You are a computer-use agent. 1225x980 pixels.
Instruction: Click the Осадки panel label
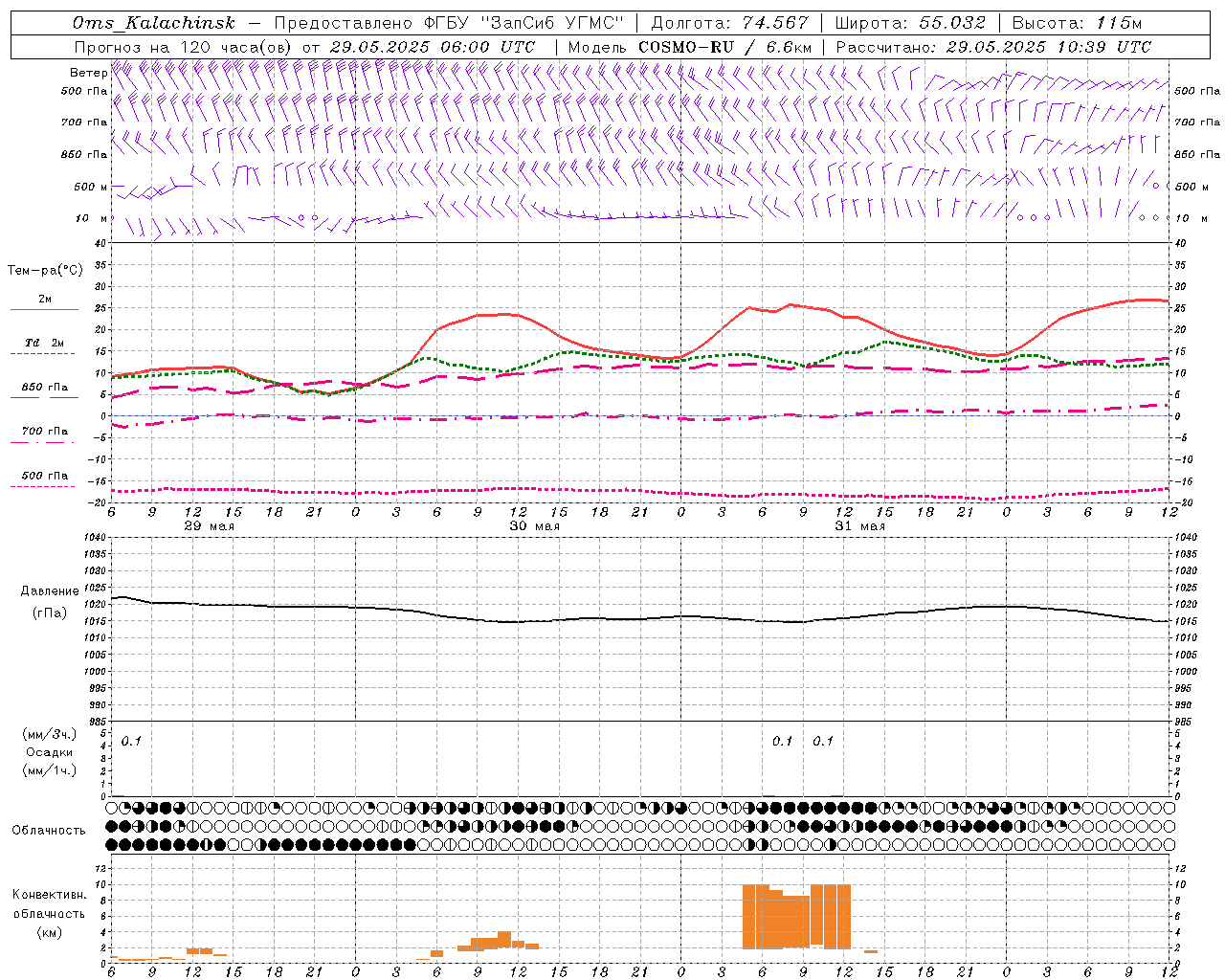49,752
